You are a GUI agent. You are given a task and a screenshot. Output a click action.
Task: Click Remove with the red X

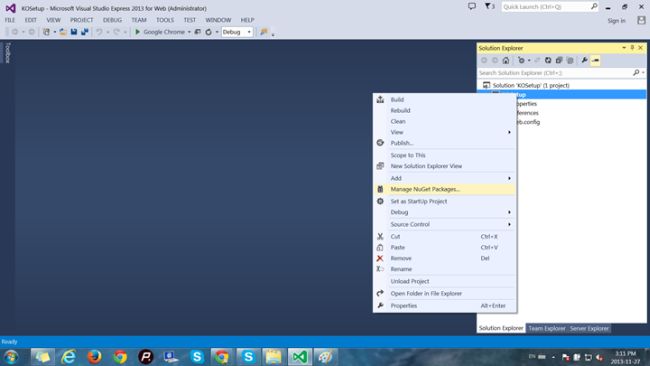point(444,258)
